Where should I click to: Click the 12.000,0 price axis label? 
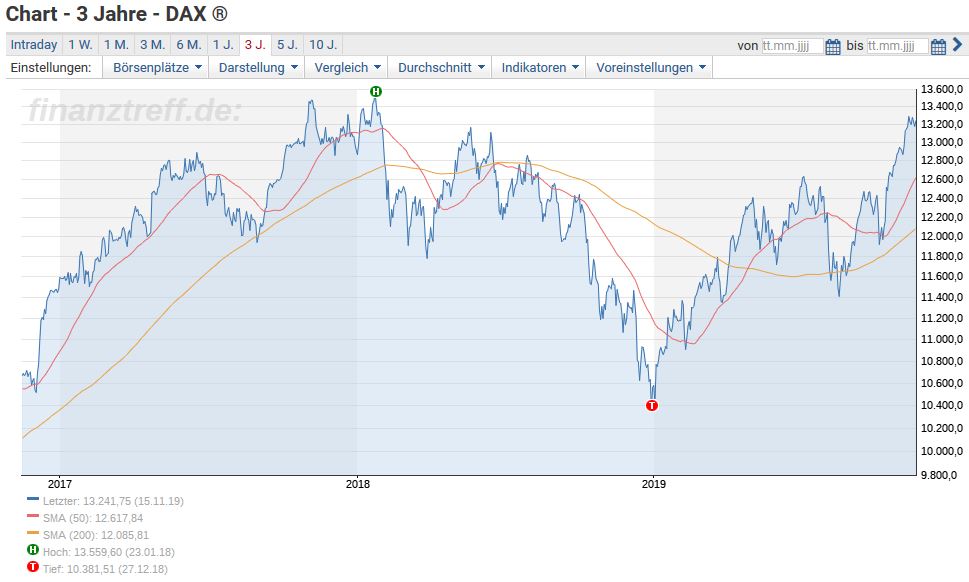click(942, 237)
